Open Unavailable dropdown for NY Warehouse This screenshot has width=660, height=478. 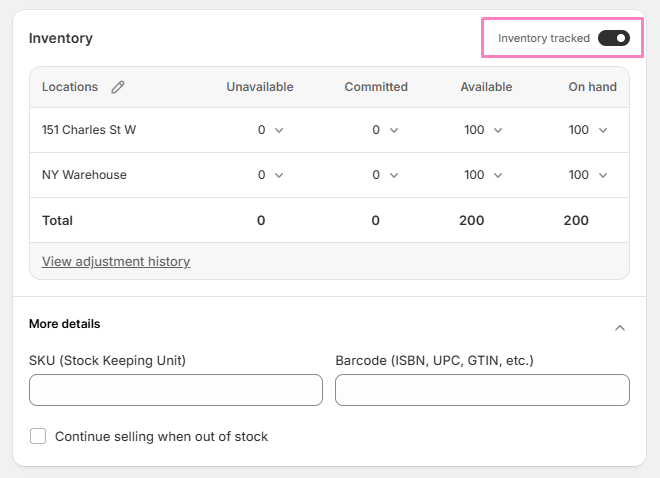[270, 175]
